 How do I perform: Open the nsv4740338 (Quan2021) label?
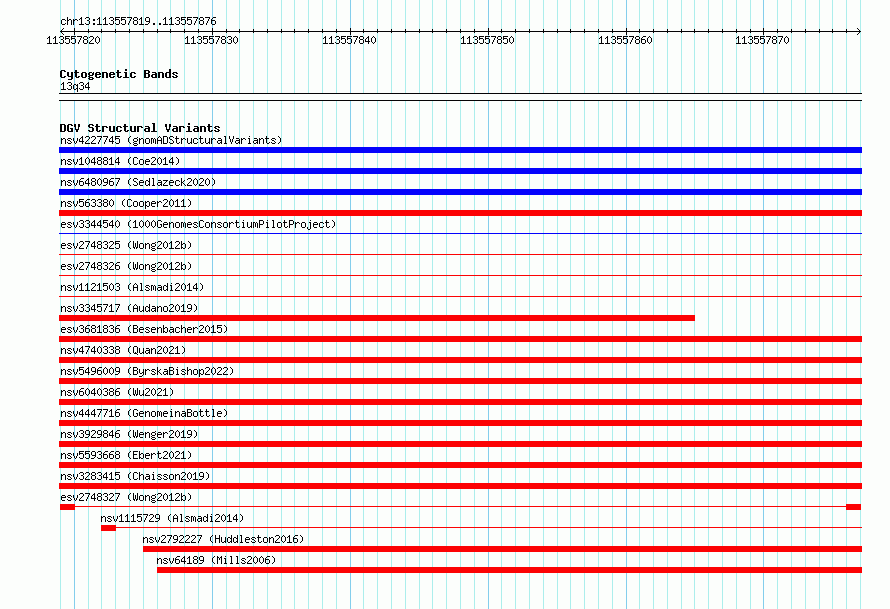point(123,350)
